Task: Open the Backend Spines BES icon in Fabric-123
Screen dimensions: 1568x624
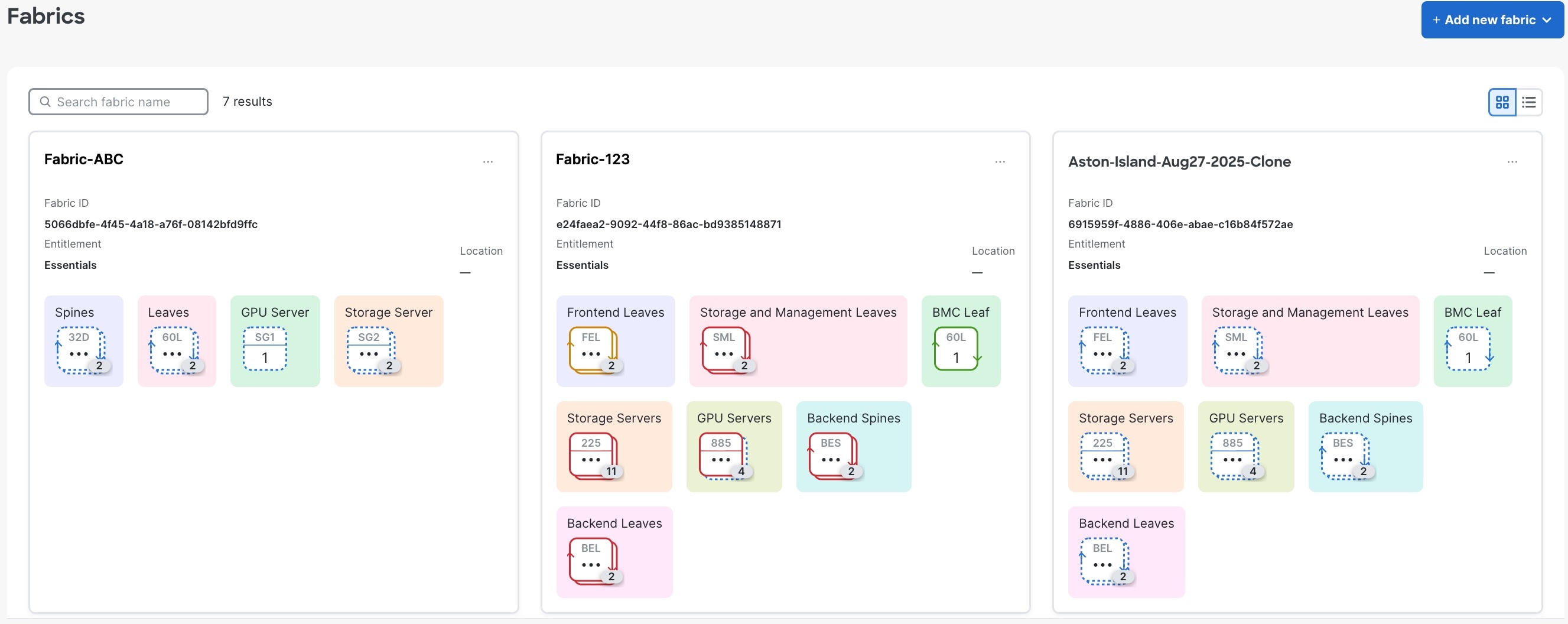Action: [x=831, y=456]
